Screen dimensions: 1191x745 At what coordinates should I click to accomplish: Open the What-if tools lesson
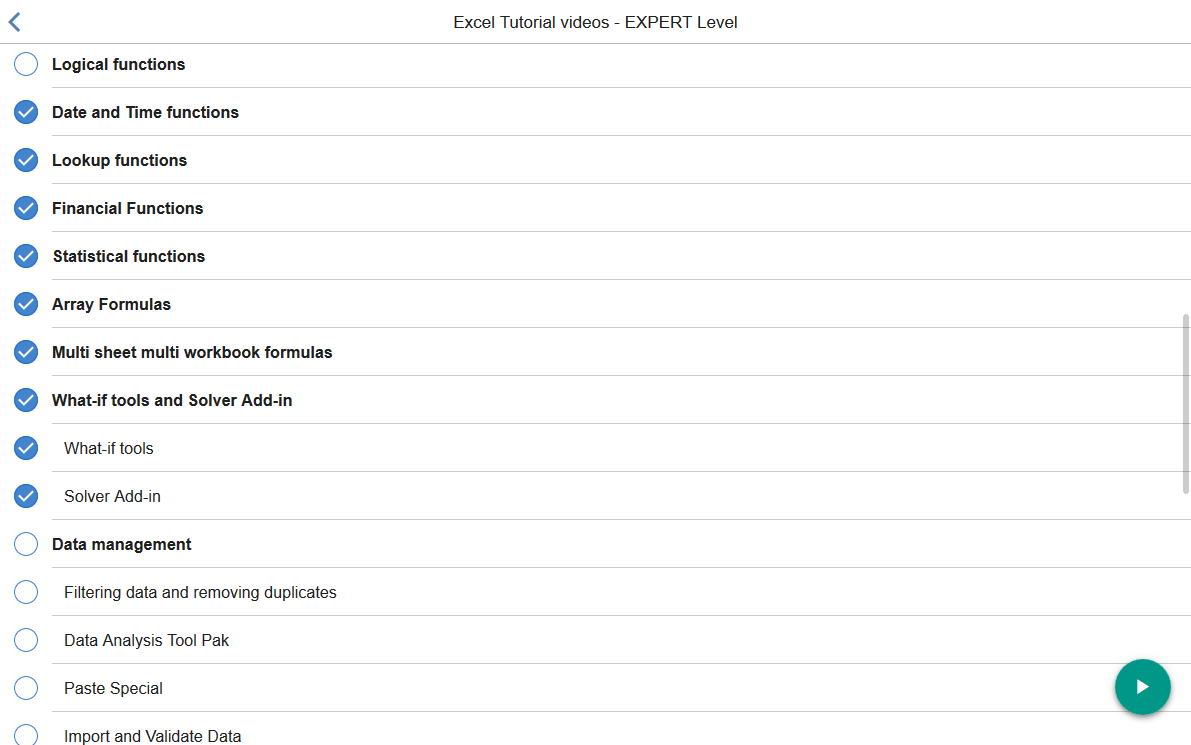109,448
